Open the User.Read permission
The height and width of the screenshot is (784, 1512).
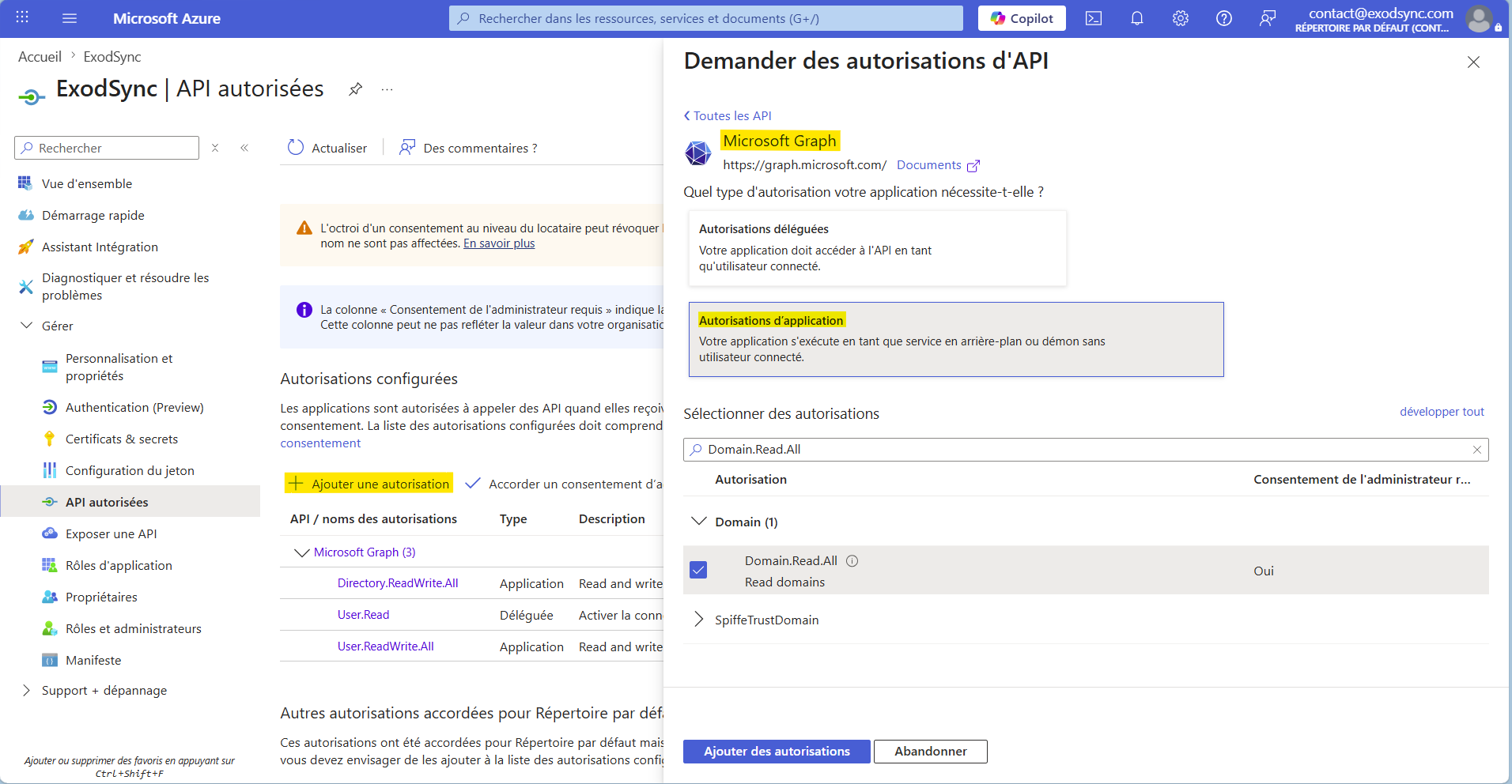(x=363, y=614)
